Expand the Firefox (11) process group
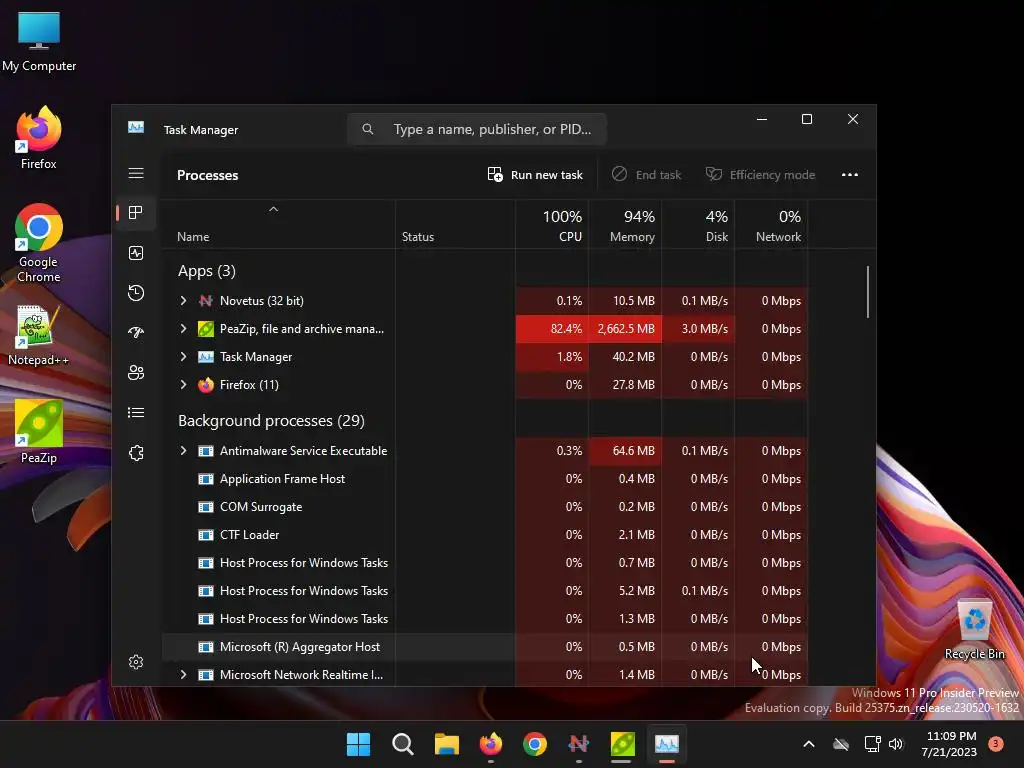Viewport: 1024px width, 768px height. [184, 385]
